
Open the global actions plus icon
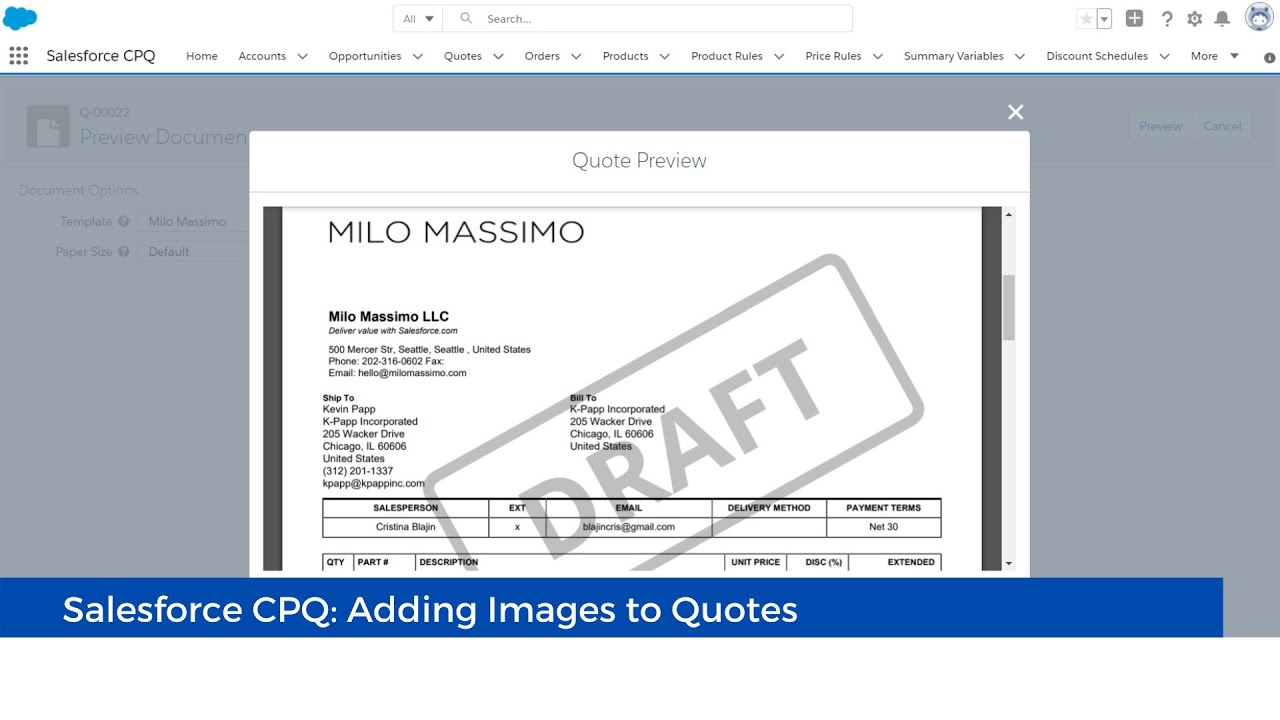1134,18
